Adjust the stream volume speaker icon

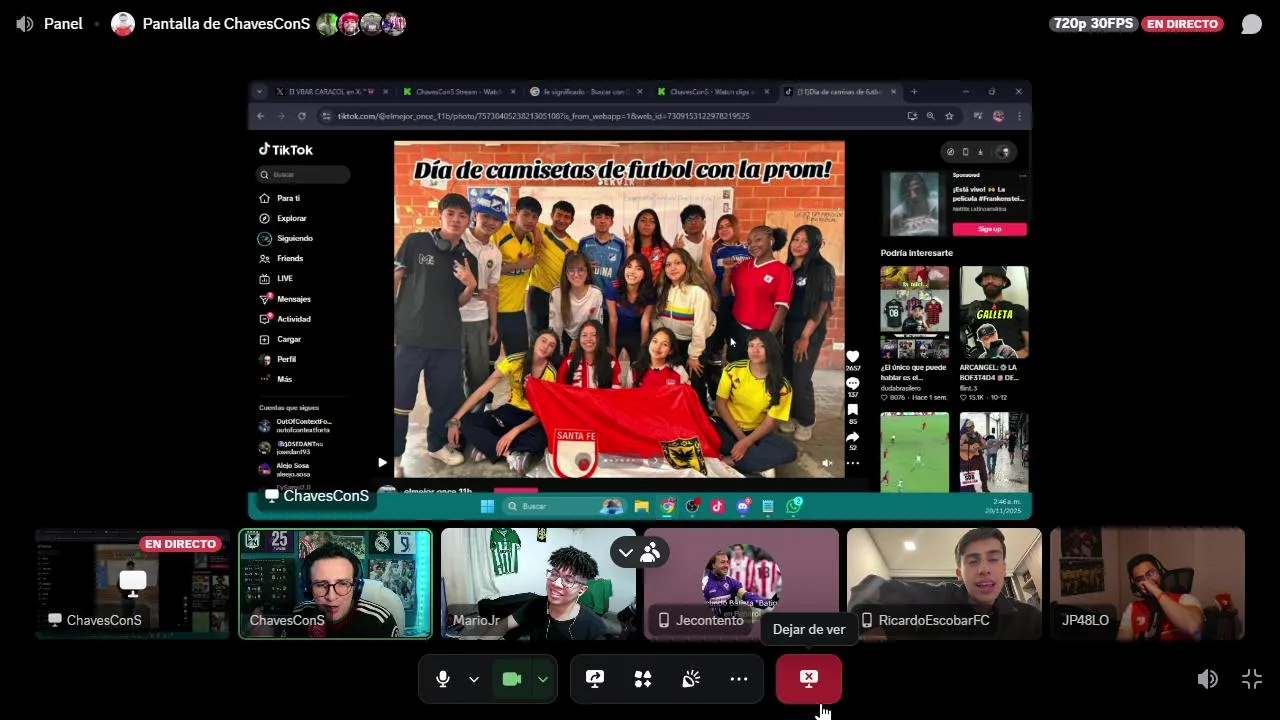click(1208, 679)
